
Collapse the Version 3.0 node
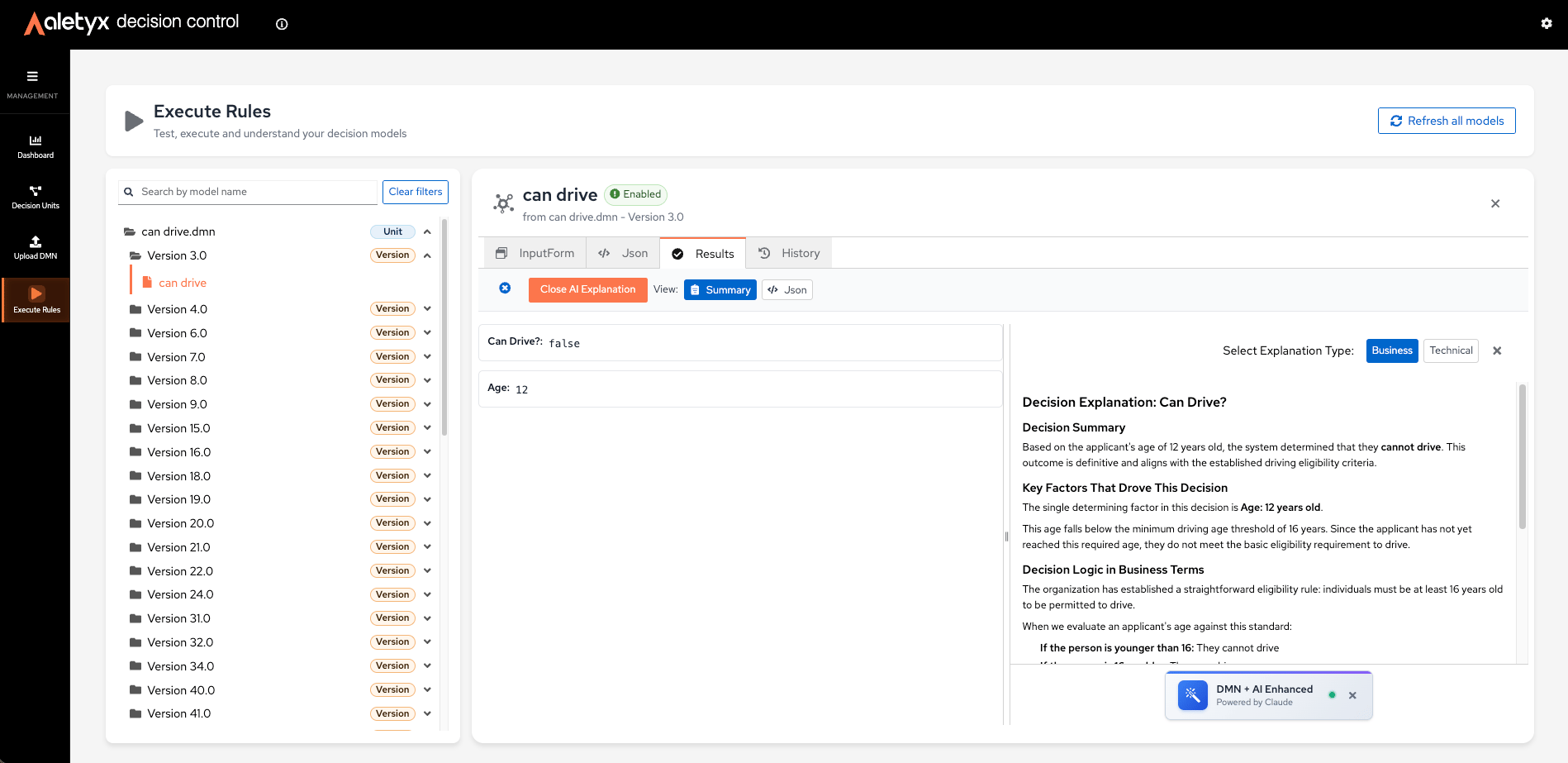[427, 255]
